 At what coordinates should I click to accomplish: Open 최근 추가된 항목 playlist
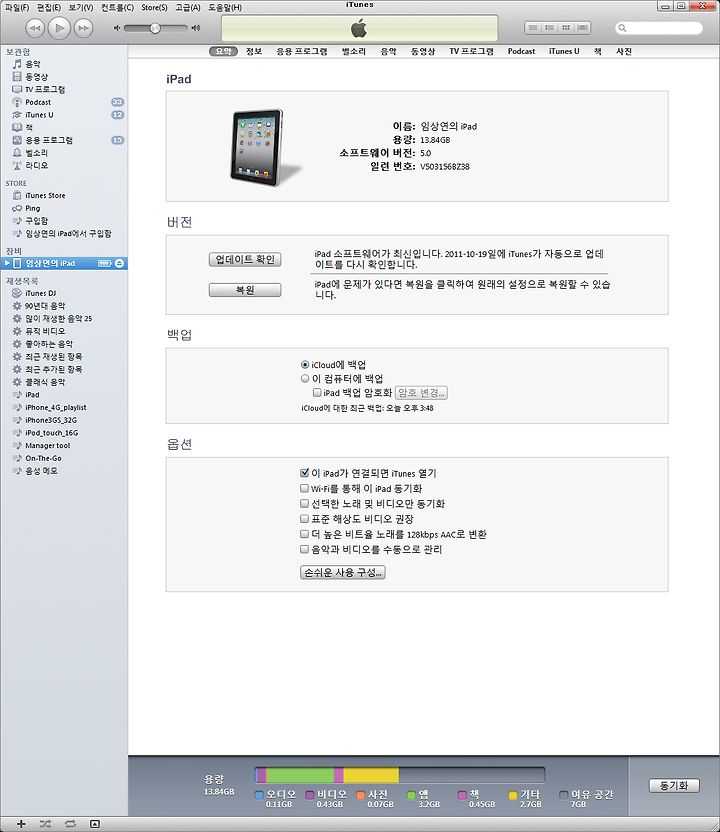pyautogui.click(x=54, y=369)
